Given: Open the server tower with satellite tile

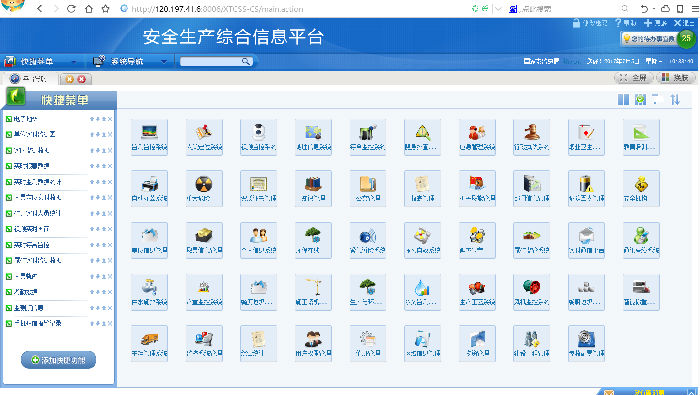Looking at the screenshot, I should [368, 137].
